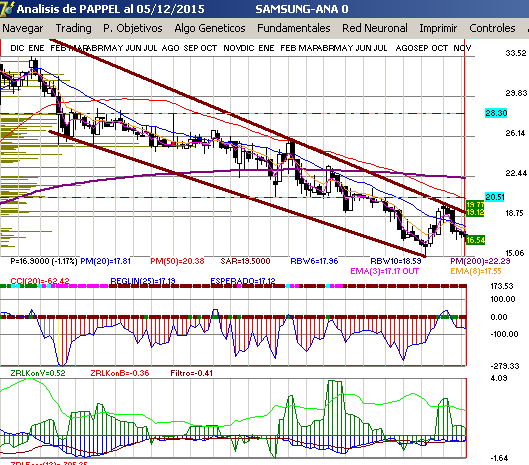Click the 28.30 cyan resistance price label
The height and width of the screenshot is (465, 529).
click(496, 113)
